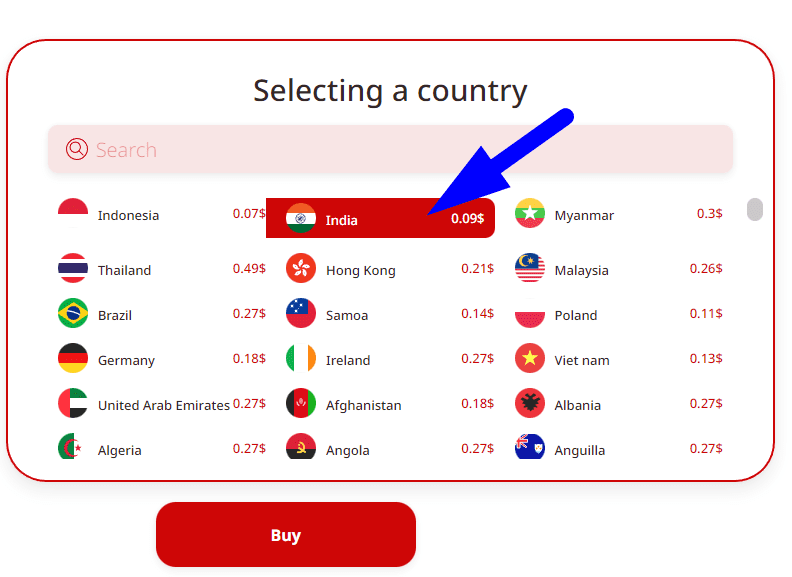The width and height of the screenshot is (792, 577).
Task: Click the magnifier search icon
Action: click(77, 150)
